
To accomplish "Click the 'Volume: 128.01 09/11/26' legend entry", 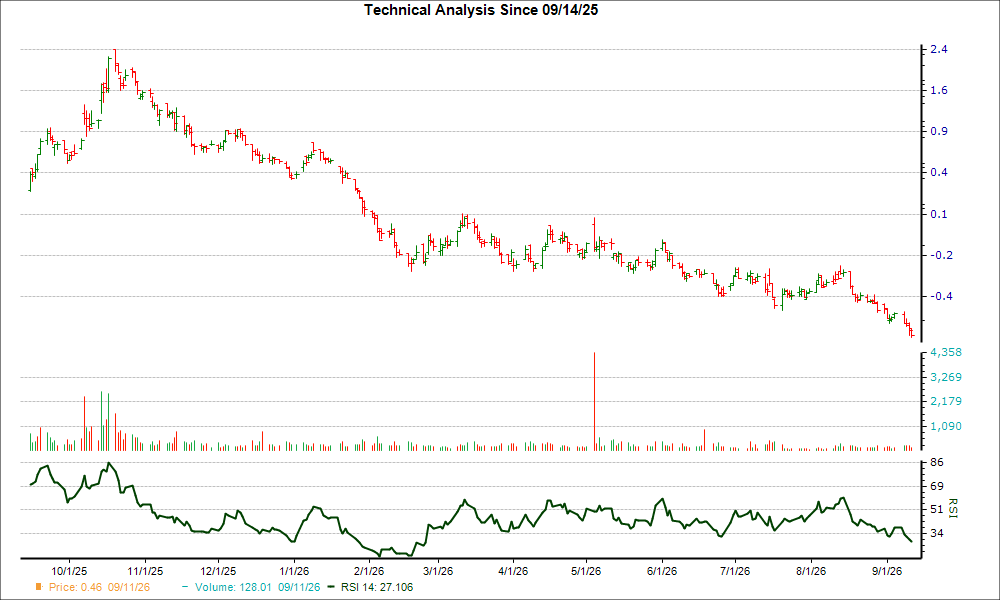I will [x=258, y=587].
